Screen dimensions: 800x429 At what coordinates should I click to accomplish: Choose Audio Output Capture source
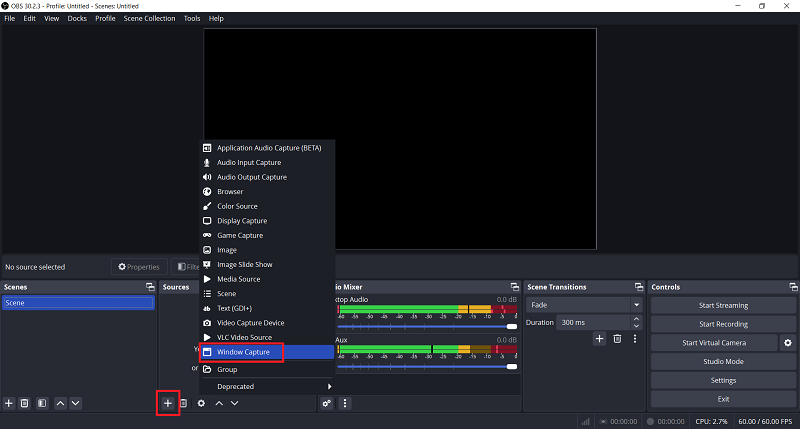point(267,177)
